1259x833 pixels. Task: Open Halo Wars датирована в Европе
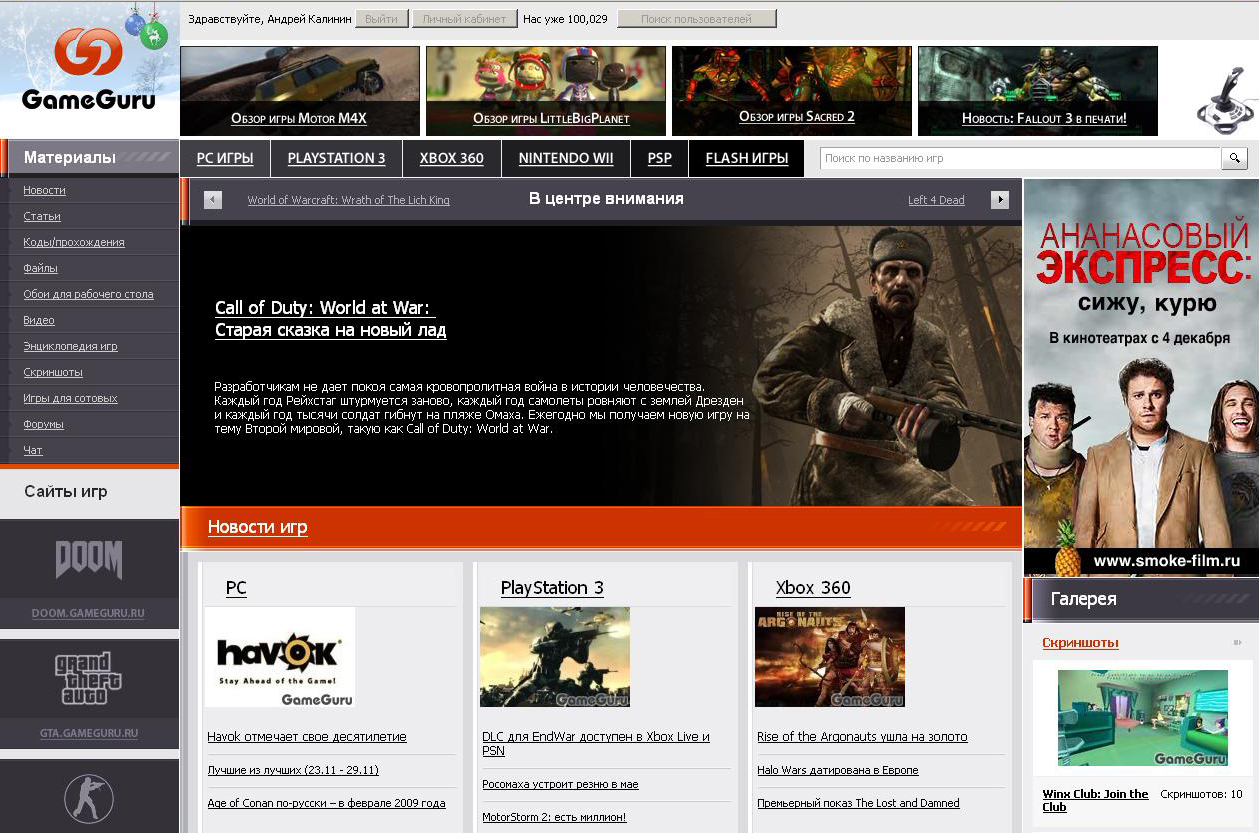tap(838, 770)
